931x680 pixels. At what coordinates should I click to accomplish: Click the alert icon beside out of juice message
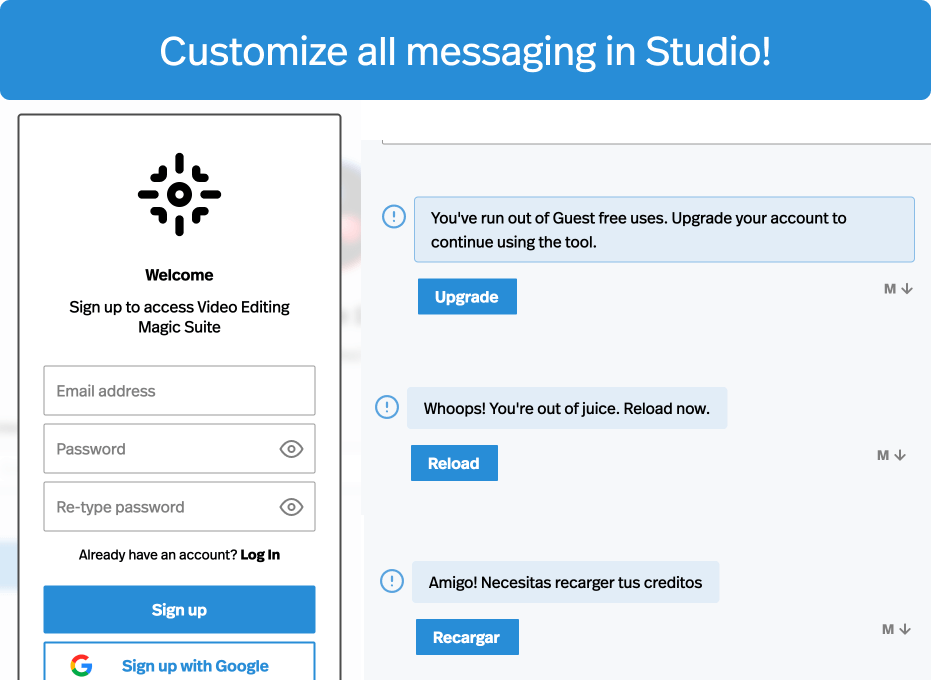(387, 407)
